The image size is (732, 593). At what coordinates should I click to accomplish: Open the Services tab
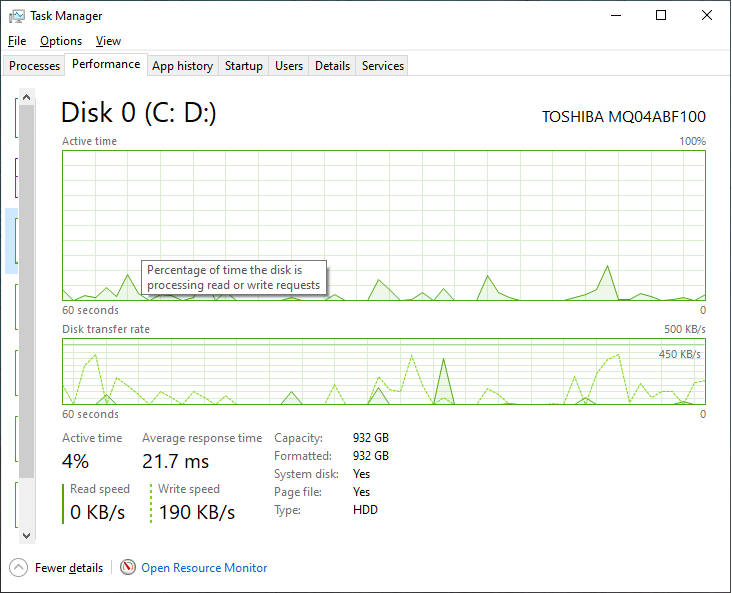(x=383, y=66)
